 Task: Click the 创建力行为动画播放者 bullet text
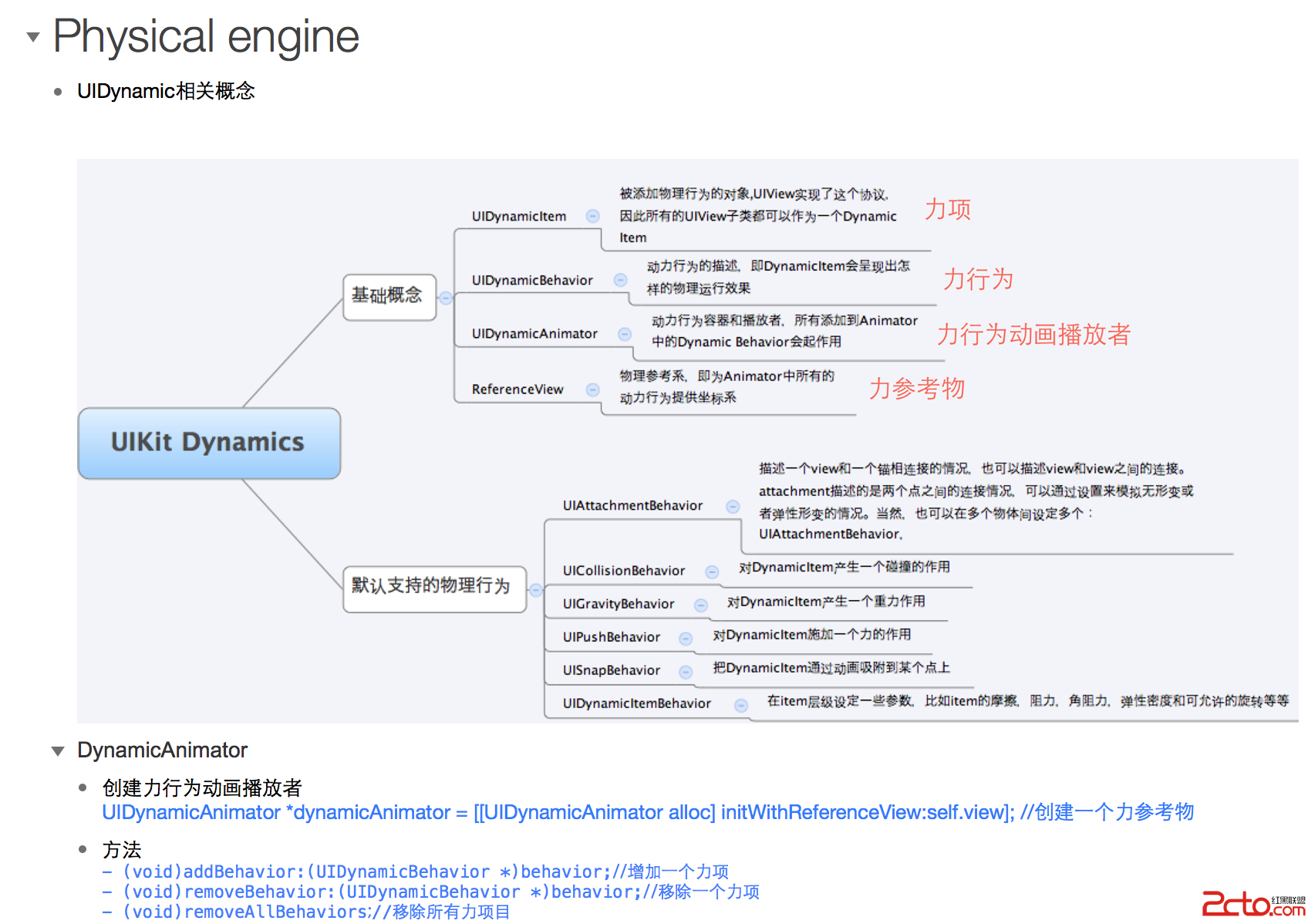[202, 787]
